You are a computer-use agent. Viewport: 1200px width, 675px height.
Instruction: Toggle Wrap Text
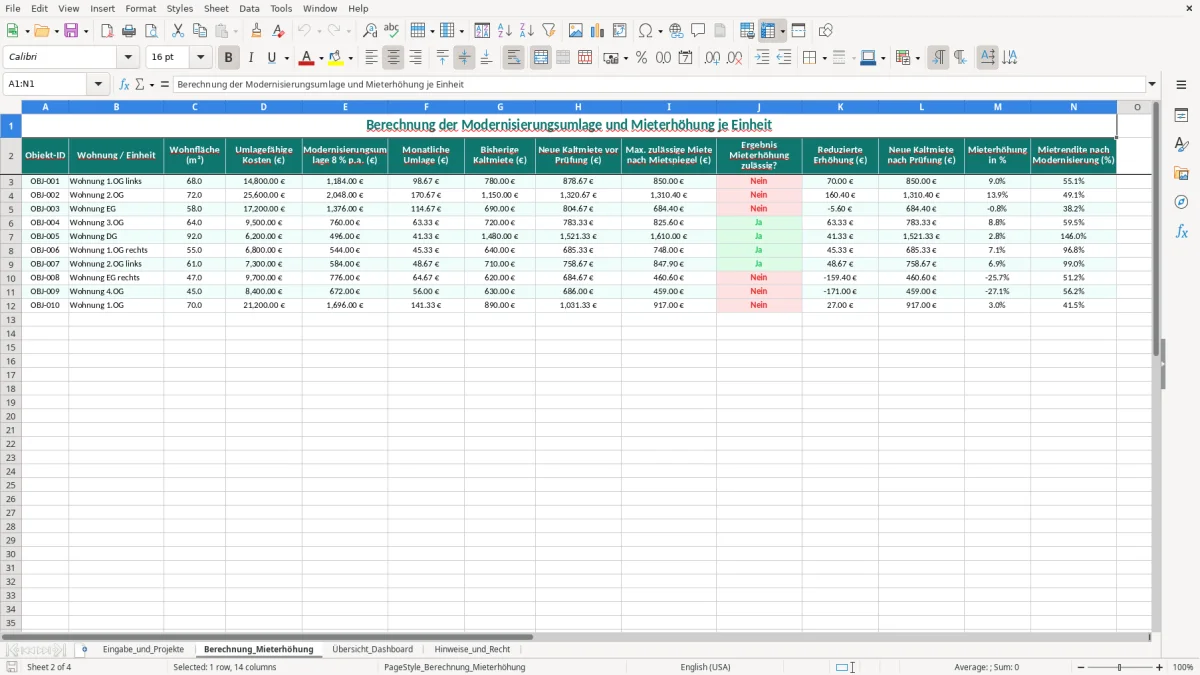click(514, 58)
